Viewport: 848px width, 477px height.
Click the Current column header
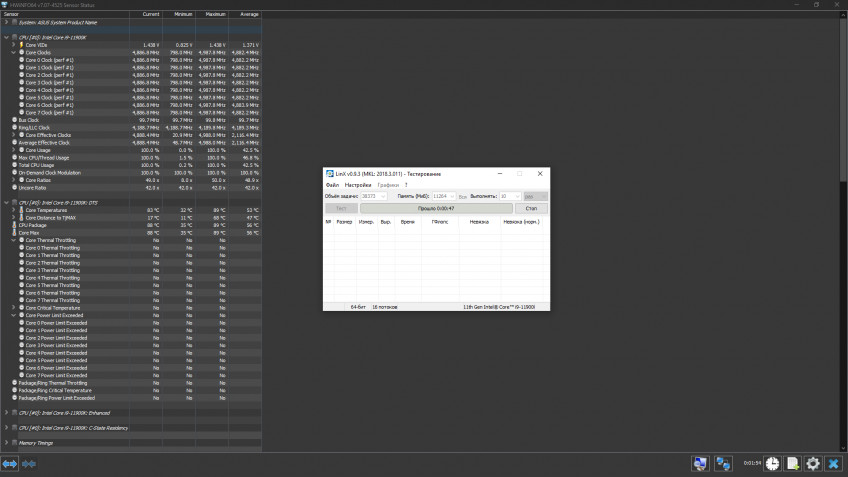click(146, 14)
